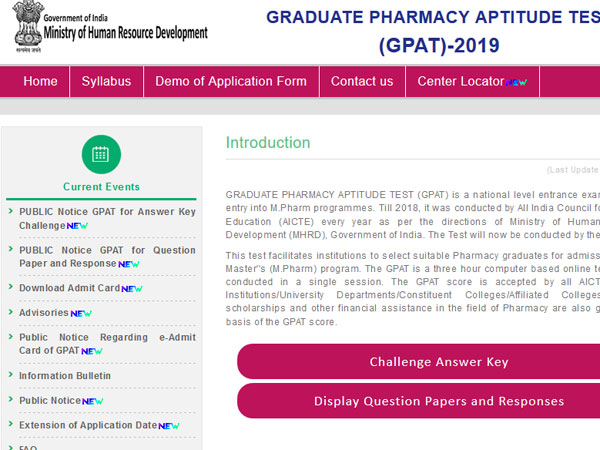Screen dimensions: 600x450
Task: Click the Government of India emblem logo
Action: [x=28, y=26]
